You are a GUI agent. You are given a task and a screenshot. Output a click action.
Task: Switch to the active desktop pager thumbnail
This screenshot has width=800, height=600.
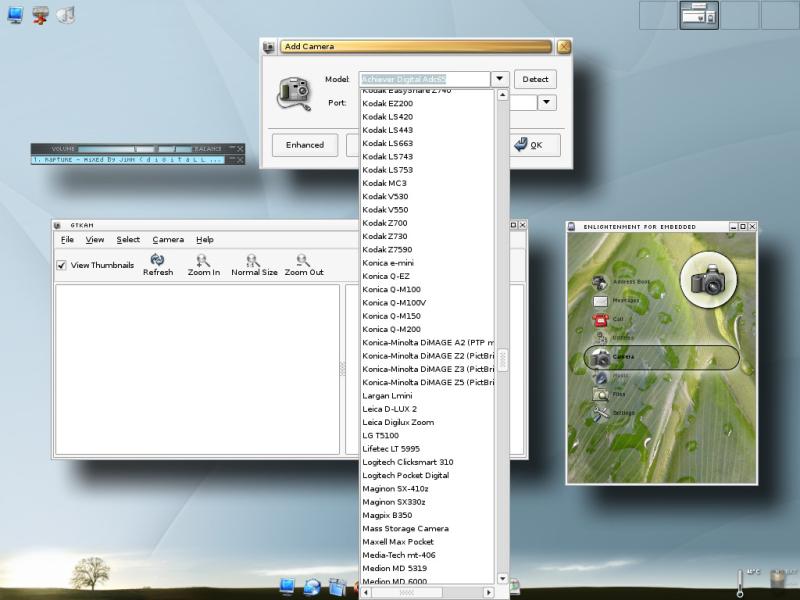(x=699, y=15)
